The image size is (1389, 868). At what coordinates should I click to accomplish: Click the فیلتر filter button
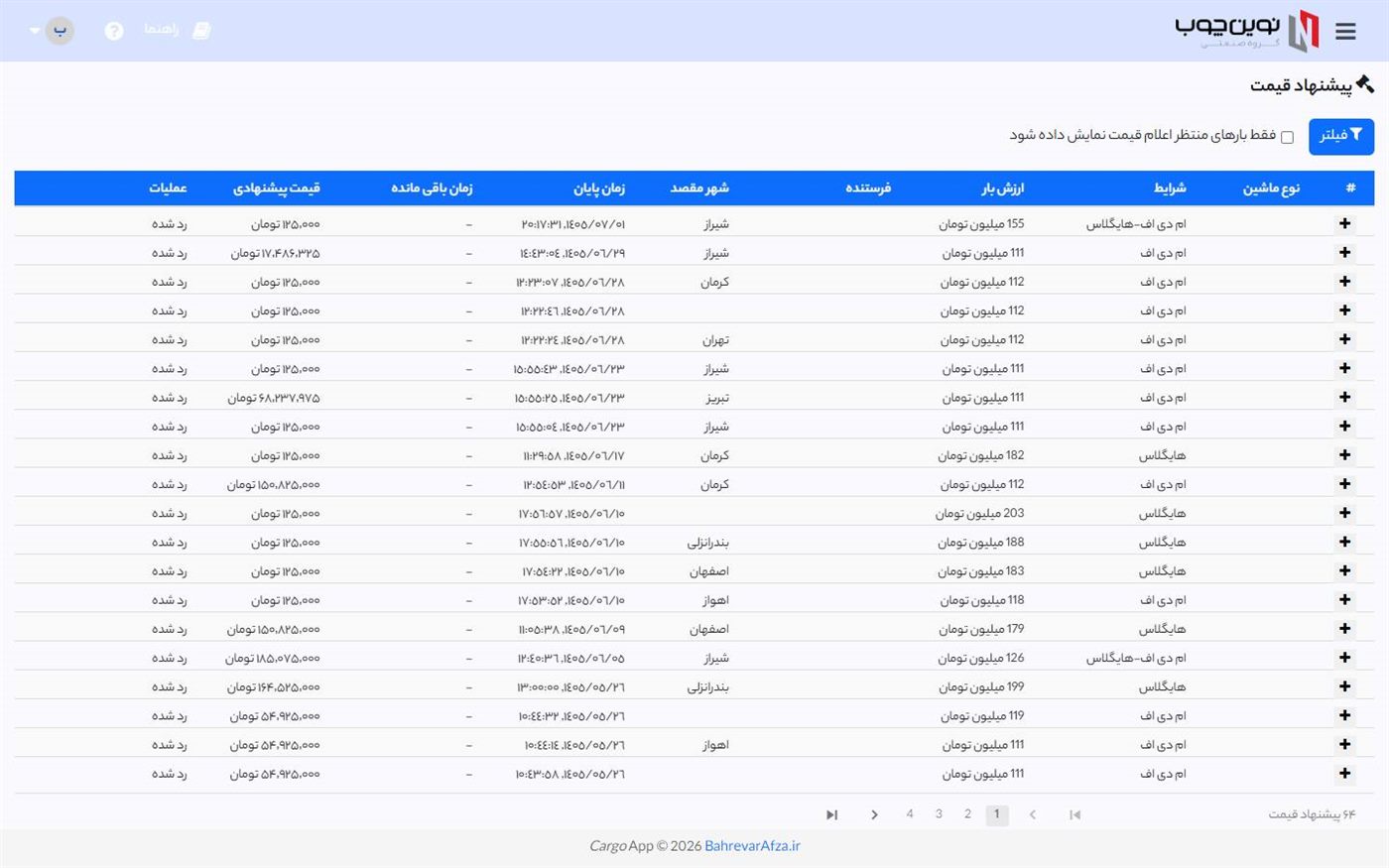tap(1341, 136)
